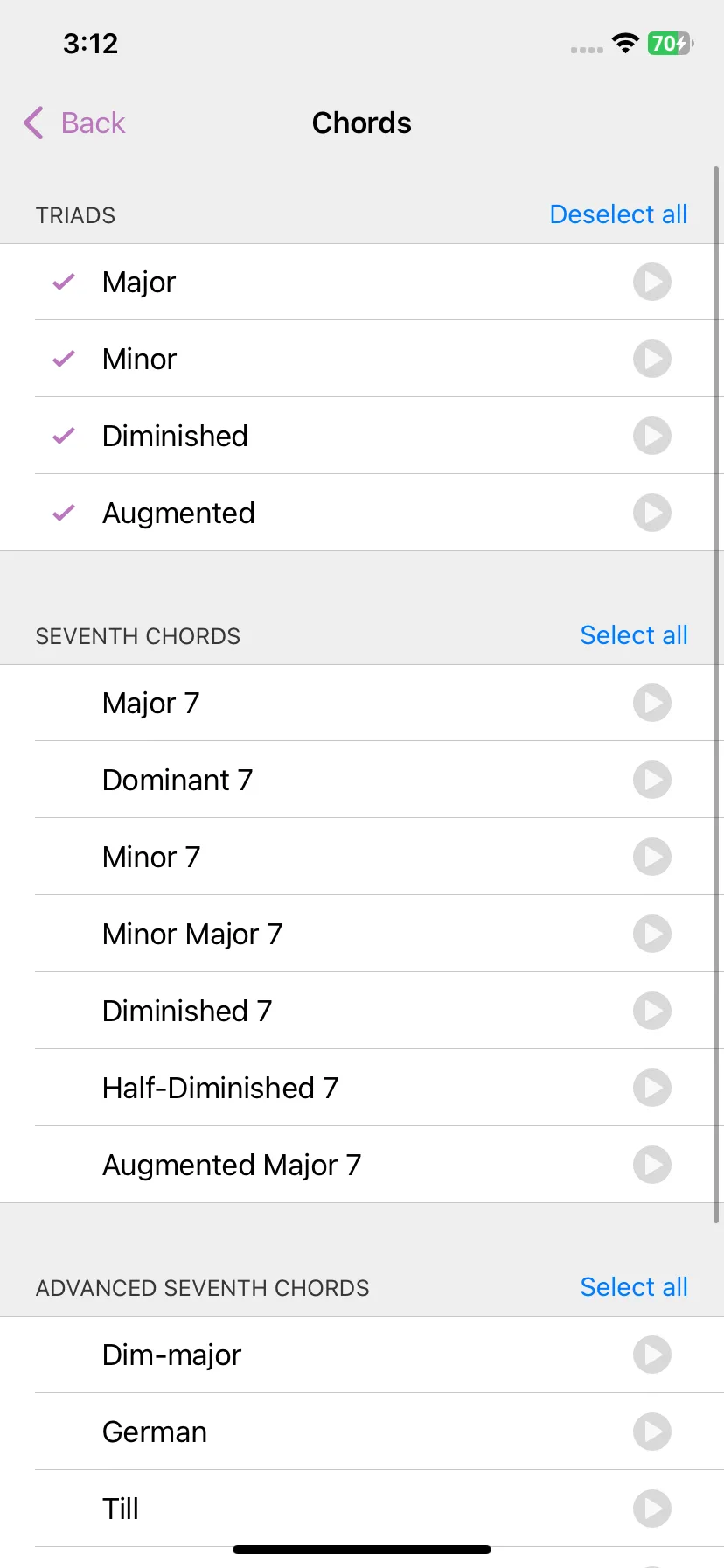Play the Minor triad sound

[652, 359]
